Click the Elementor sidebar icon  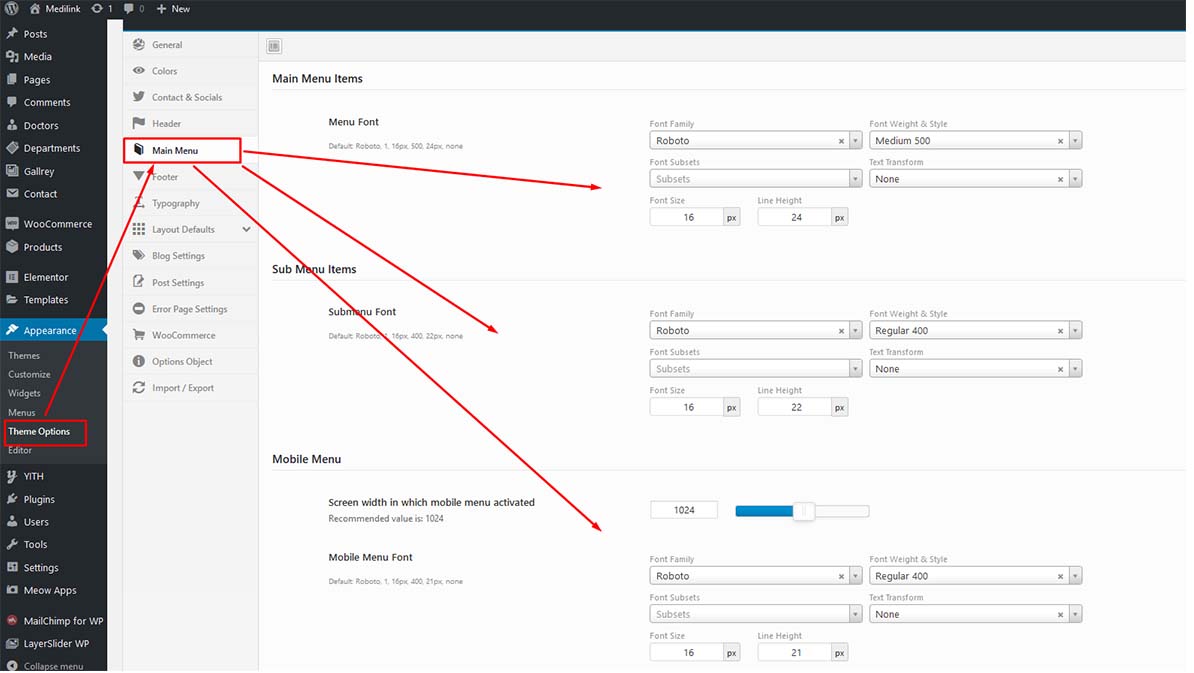coord(12,276)
